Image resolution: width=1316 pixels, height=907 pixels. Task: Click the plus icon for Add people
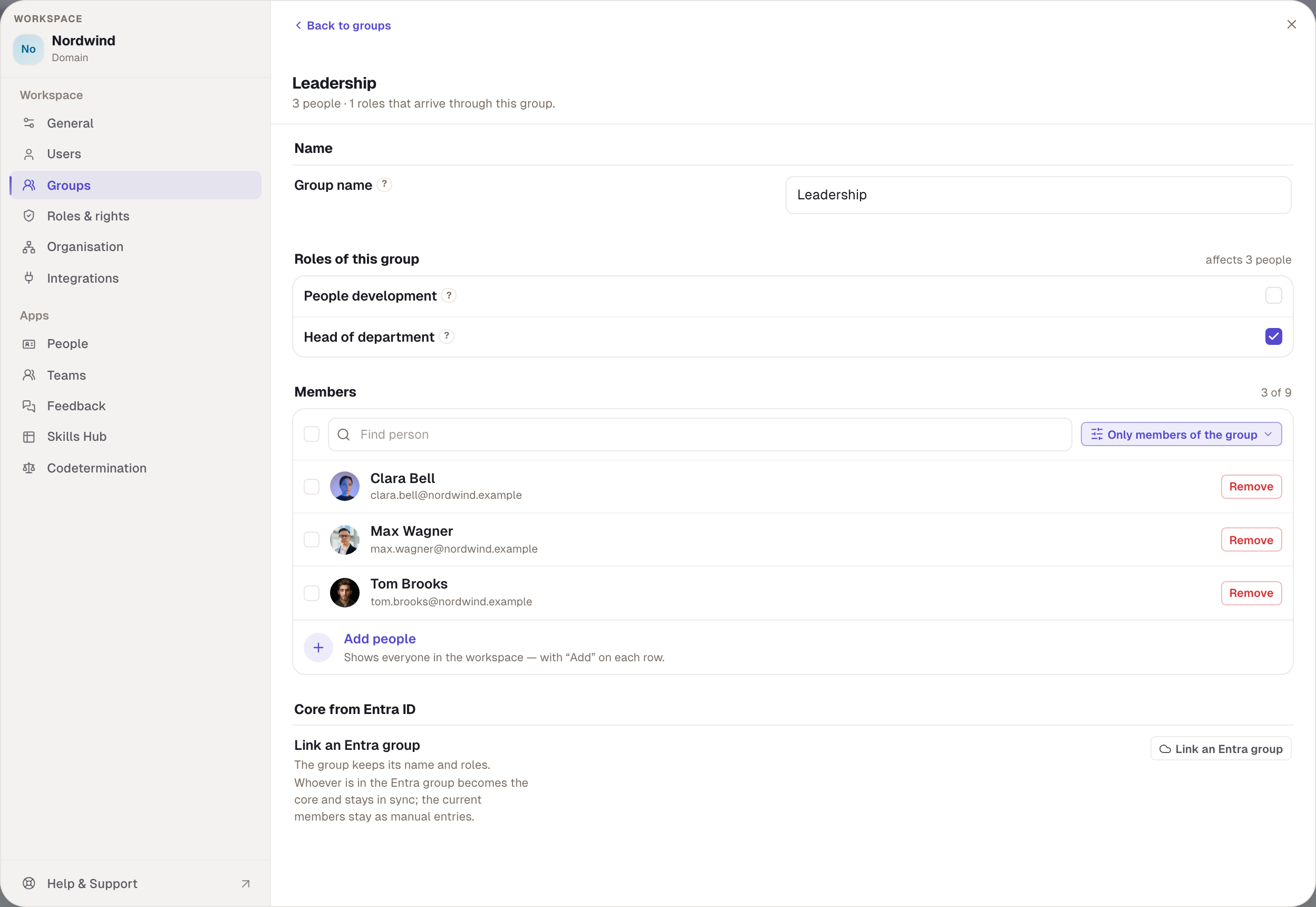pos(318,647)
